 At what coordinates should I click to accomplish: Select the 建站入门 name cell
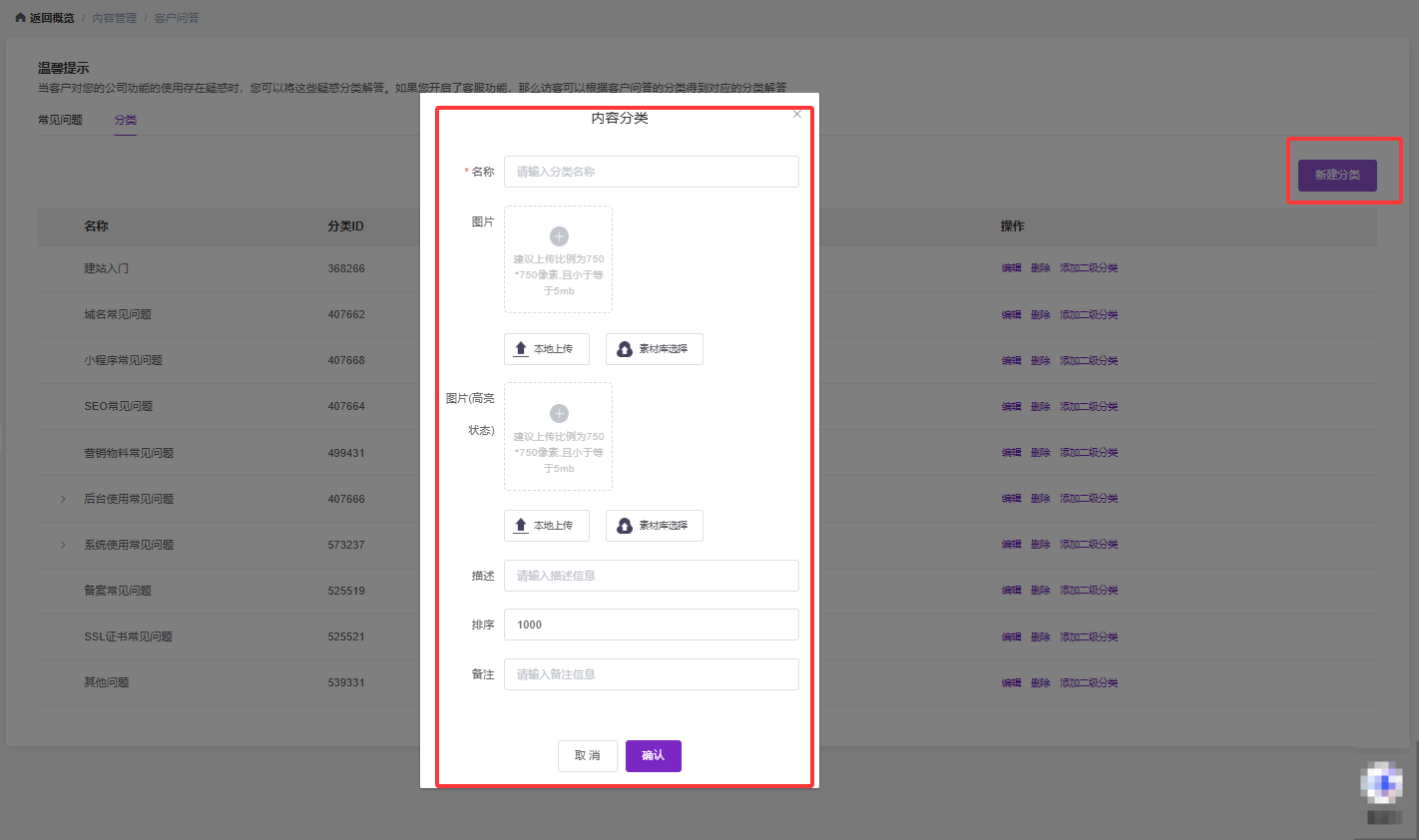point(106,268)
